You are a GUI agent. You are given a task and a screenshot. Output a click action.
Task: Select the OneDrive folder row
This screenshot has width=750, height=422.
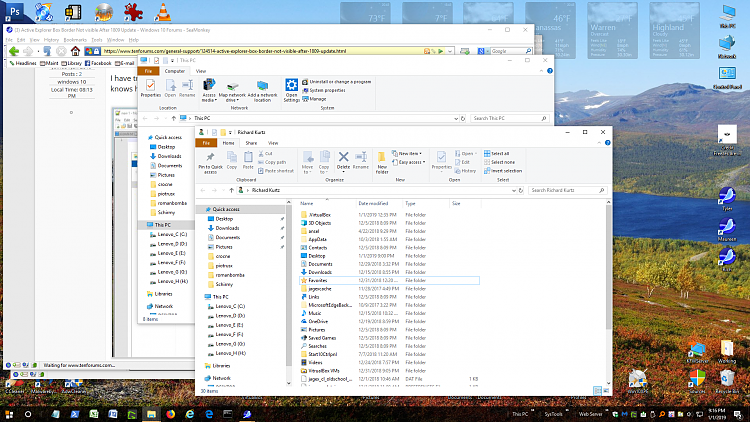[x=389, y=322]
